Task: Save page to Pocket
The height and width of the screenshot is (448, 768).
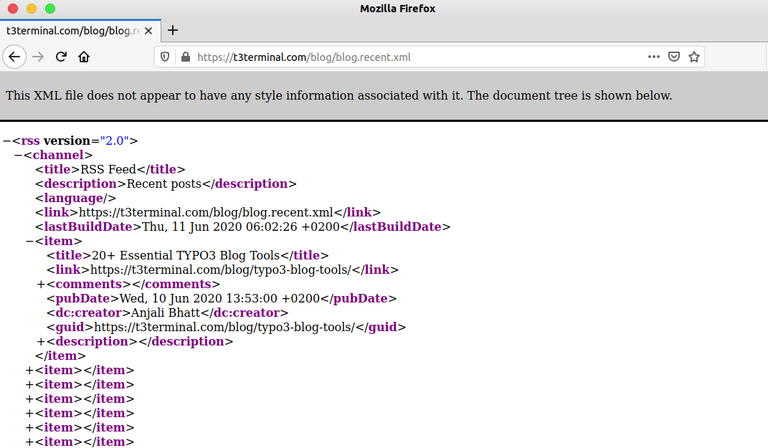Action: (674, 57)
